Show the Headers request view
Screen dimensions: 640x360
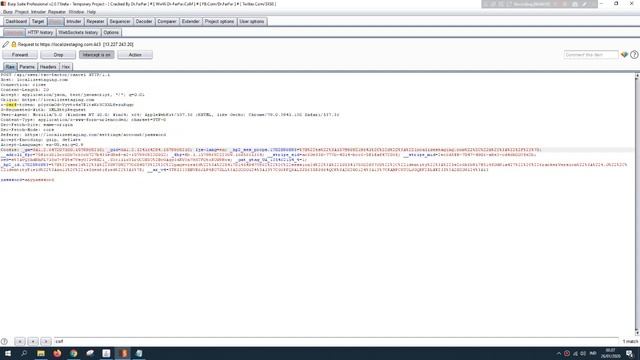48,67
